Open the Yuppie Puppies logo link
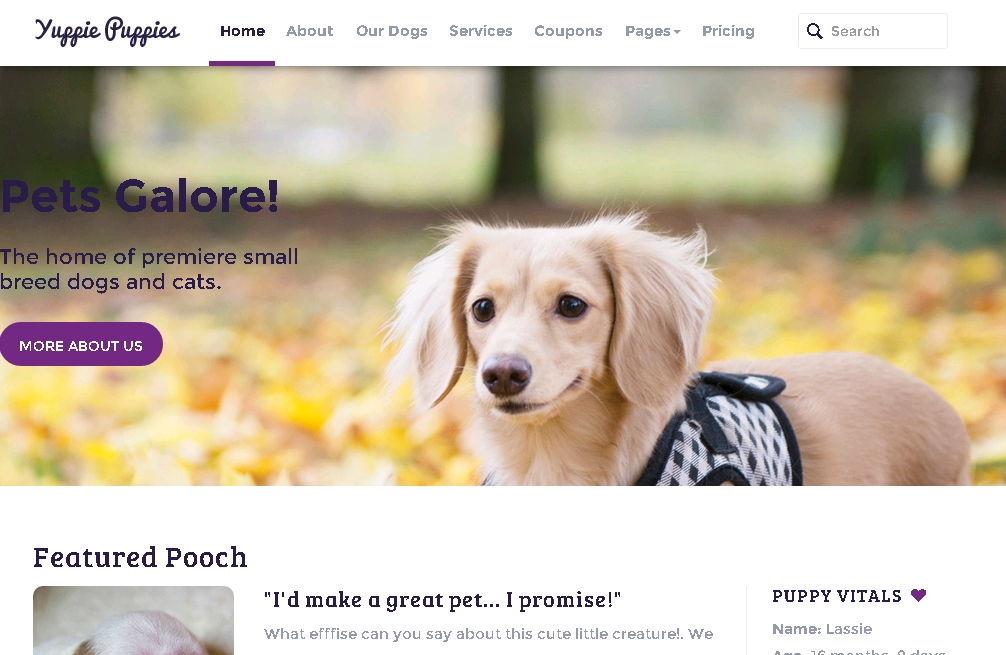Image resolution: width=1006 pixels, height=655 pixels. [107, 31]
